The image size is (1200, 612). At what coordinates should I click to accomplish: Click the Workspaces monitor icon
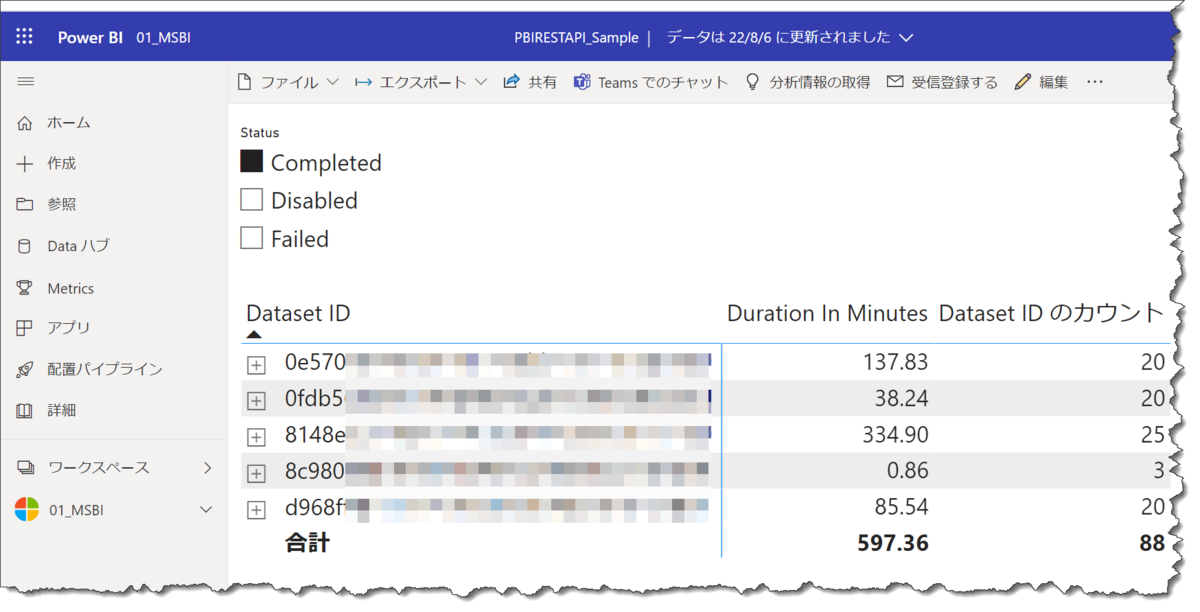(x=26, y=467)
